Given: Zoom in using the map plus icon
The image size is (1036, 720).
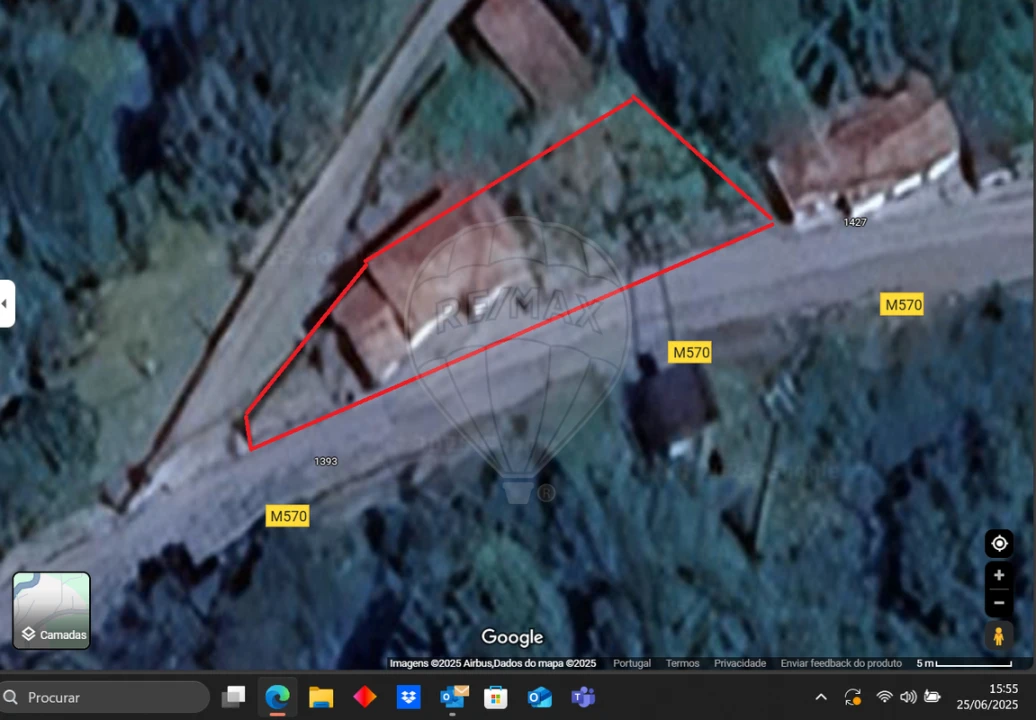Looking at the screenshot, I should tap(999, 575).
